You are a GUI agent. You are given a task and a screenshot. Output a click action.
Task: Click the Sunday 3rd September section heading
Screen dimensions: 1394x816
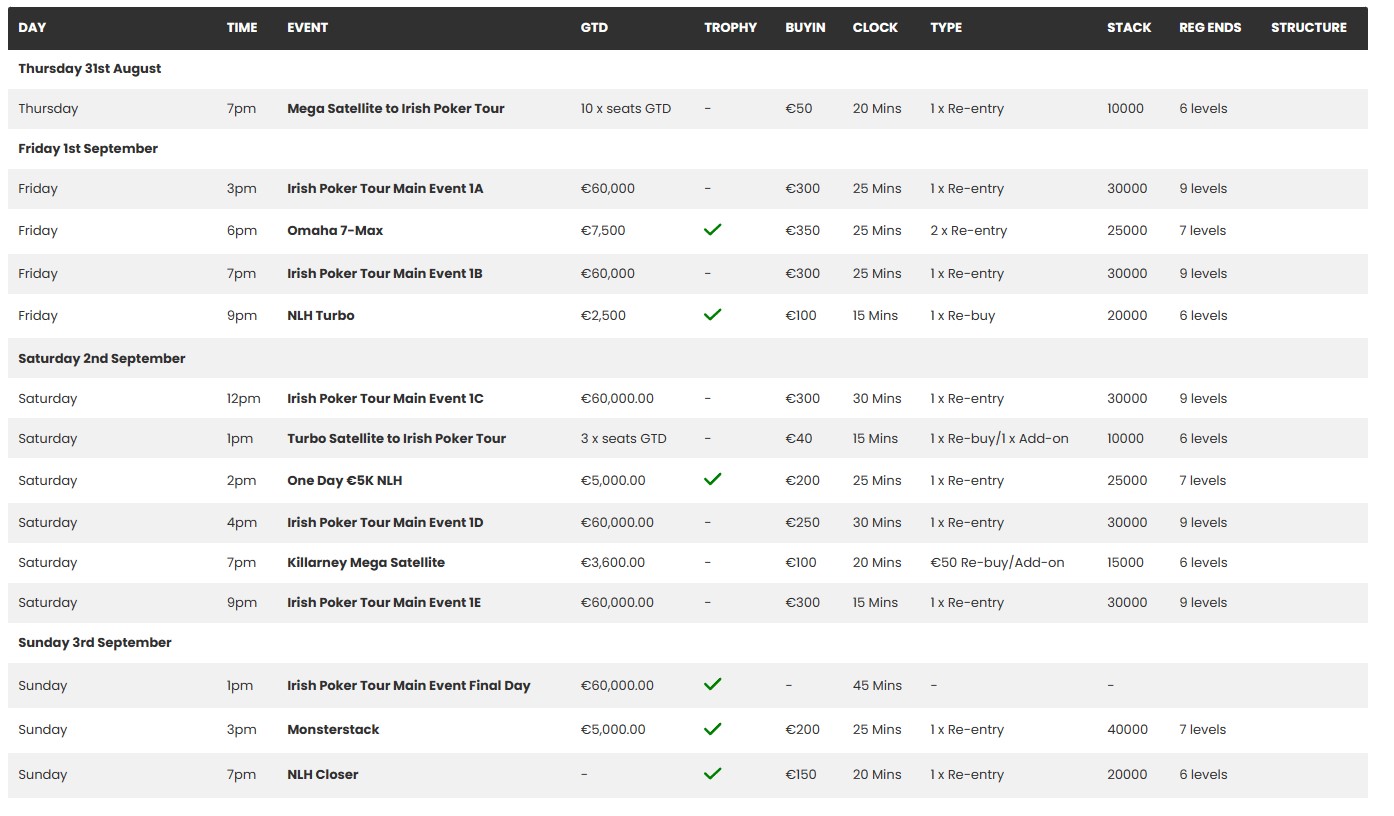95,642
